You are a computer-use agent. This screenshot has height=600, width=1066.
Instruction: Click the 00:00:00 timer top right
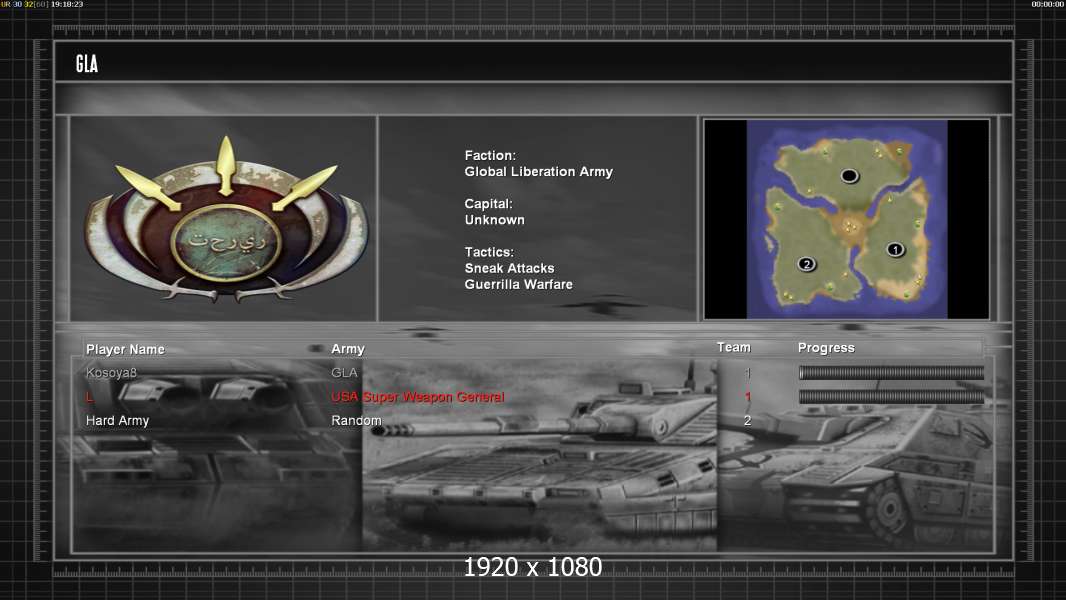pyautogui.click(x=1048, y=4)
